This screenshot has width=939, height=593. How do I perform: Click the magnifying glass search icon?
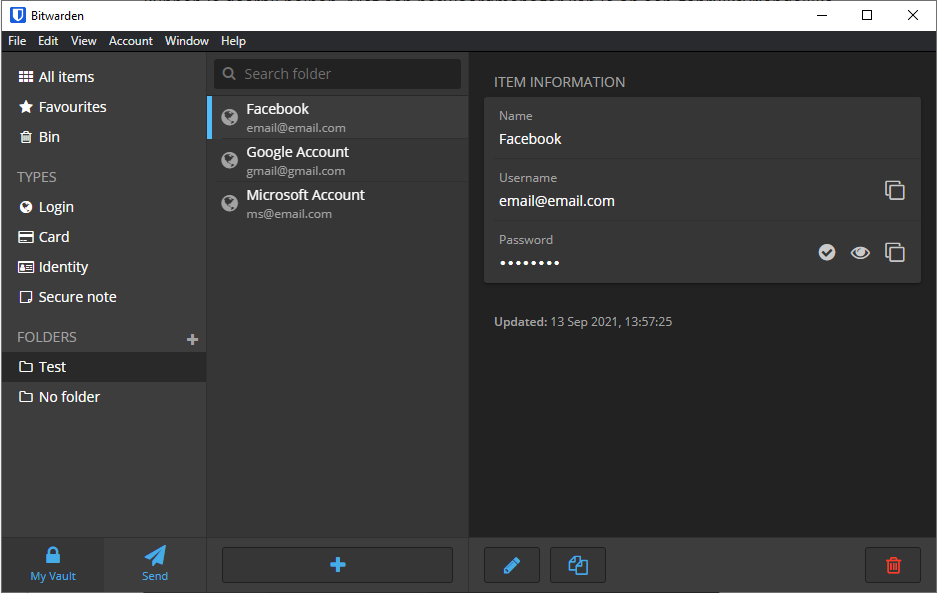(x=229, y=74)
